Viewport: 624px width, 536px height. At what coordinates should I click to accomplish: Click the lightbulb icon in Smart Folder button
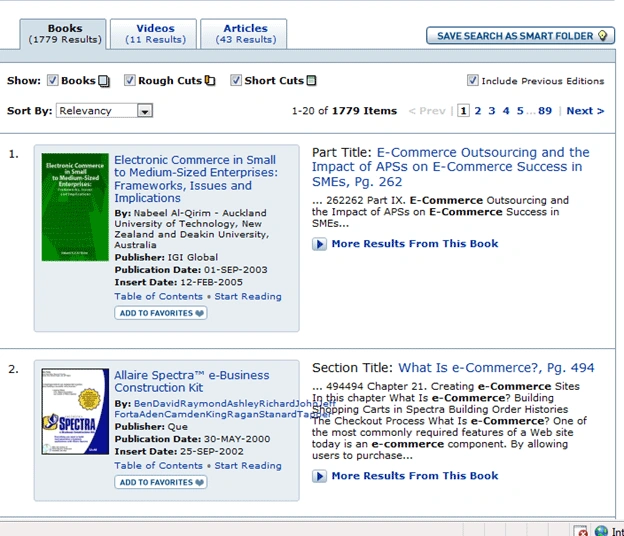coord(603,36)
